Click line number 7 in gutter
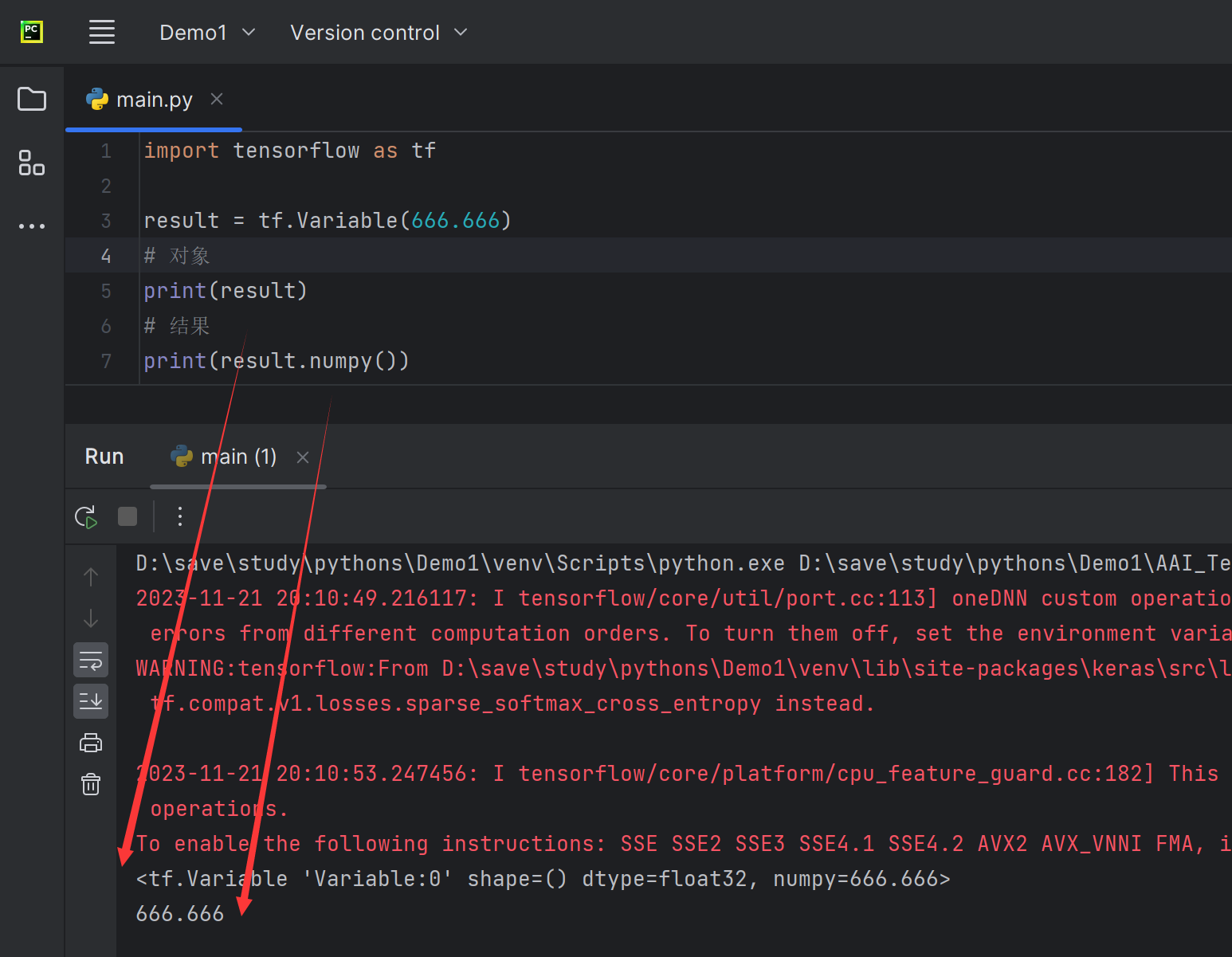This screenshot has height=957, width=1232. (x=106, y=361)
